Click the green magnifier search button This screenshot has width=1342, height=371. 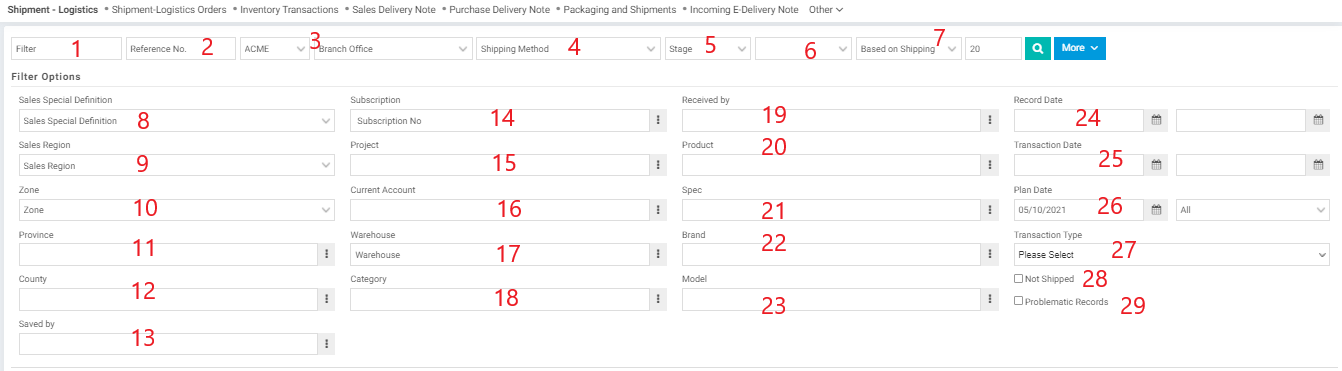(1038, 48)
